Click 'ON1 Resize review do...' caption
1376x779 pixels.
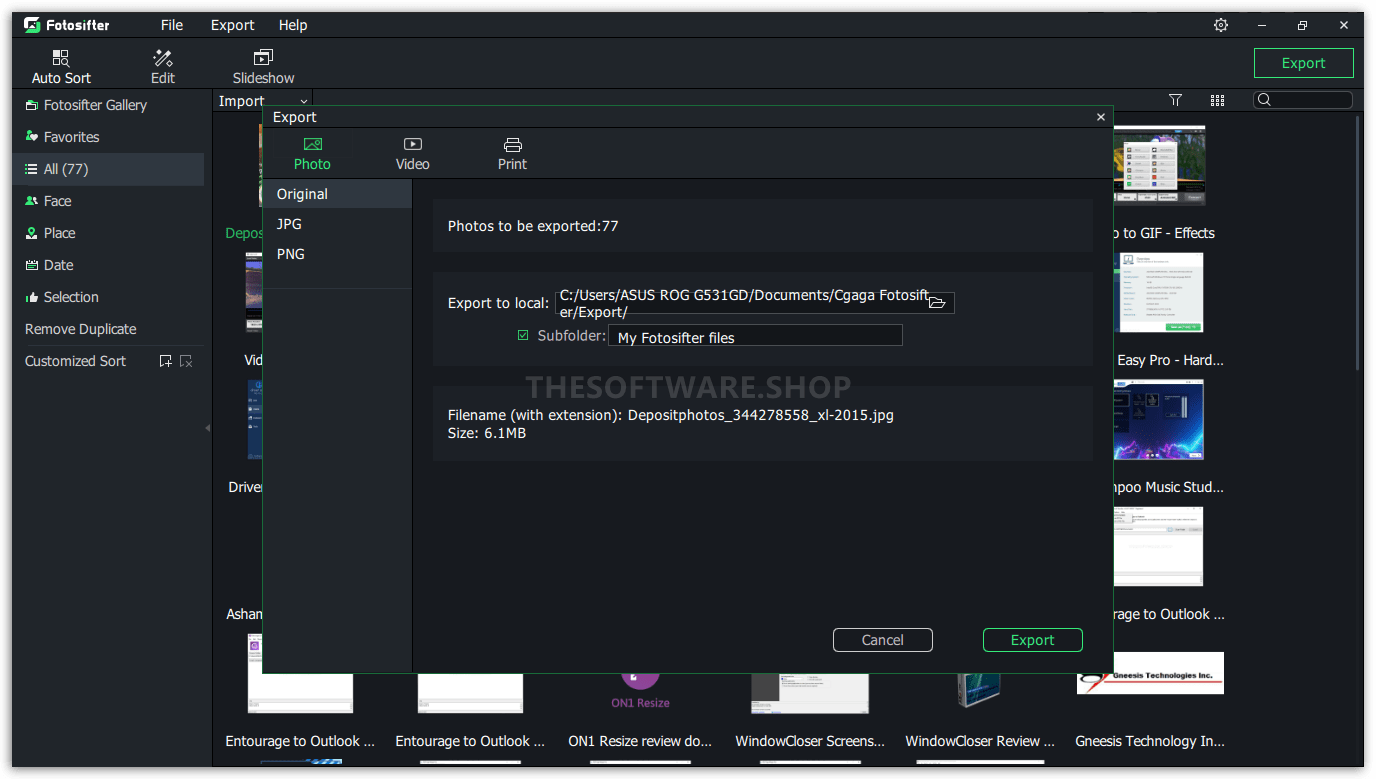click(x=640, y=741)
